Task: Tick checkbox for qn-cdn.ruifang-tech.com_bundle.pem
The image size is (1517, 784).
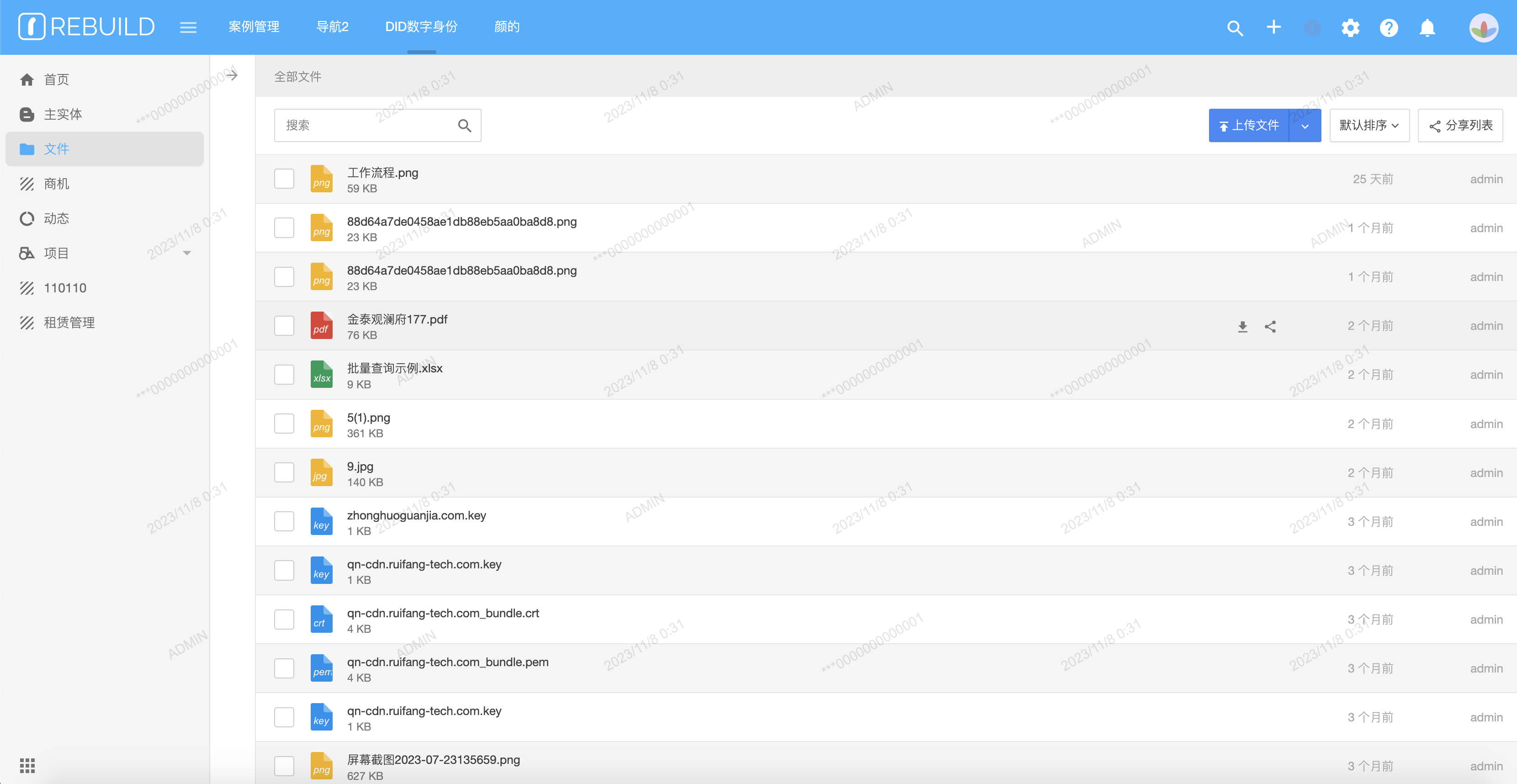Action: coord(284,668)
